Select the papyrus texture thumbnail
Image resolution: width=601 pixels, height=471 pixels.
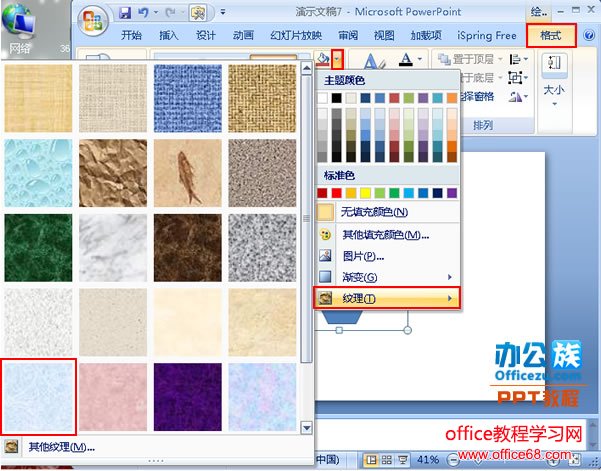click(38, 98)
